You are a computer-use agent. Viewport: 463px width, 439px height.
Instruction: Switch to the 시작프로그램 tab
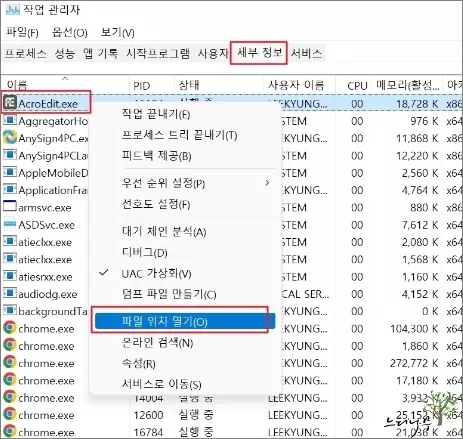click(158, 53)
